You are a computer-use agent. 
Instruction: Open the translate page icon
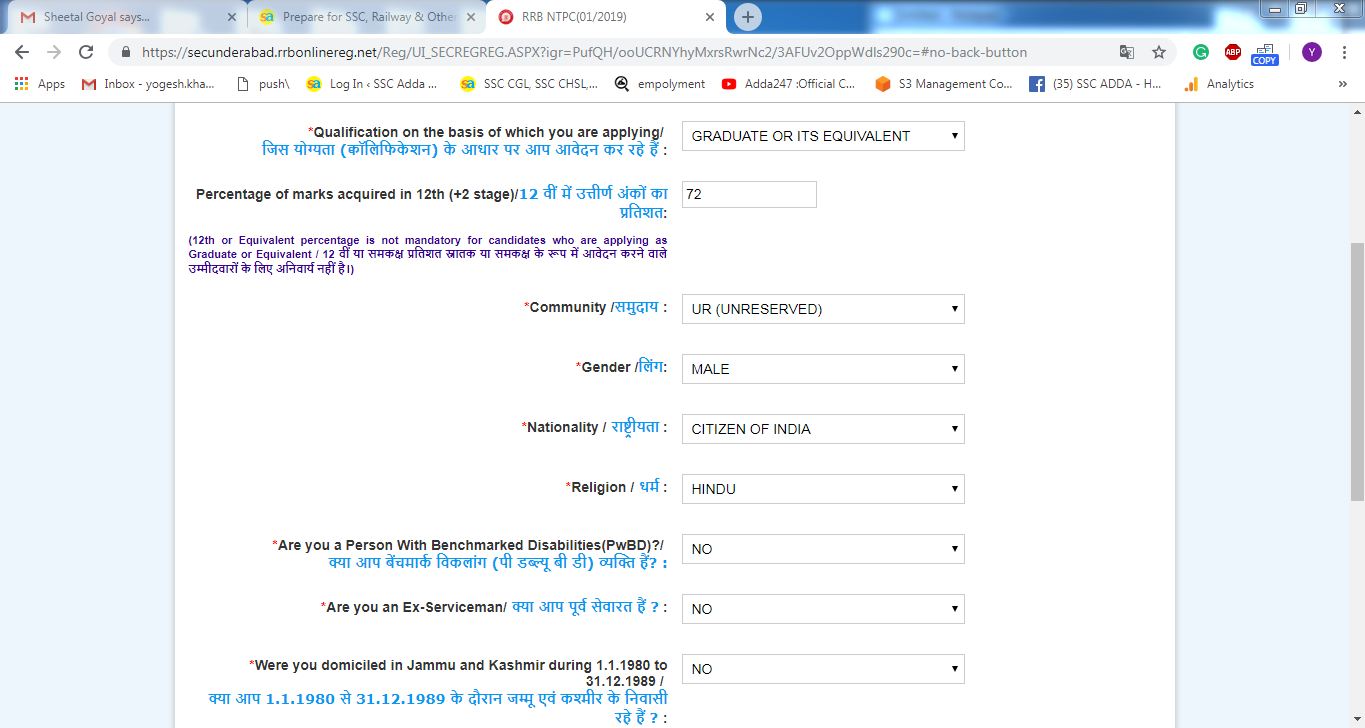[x=1127, y=52]
